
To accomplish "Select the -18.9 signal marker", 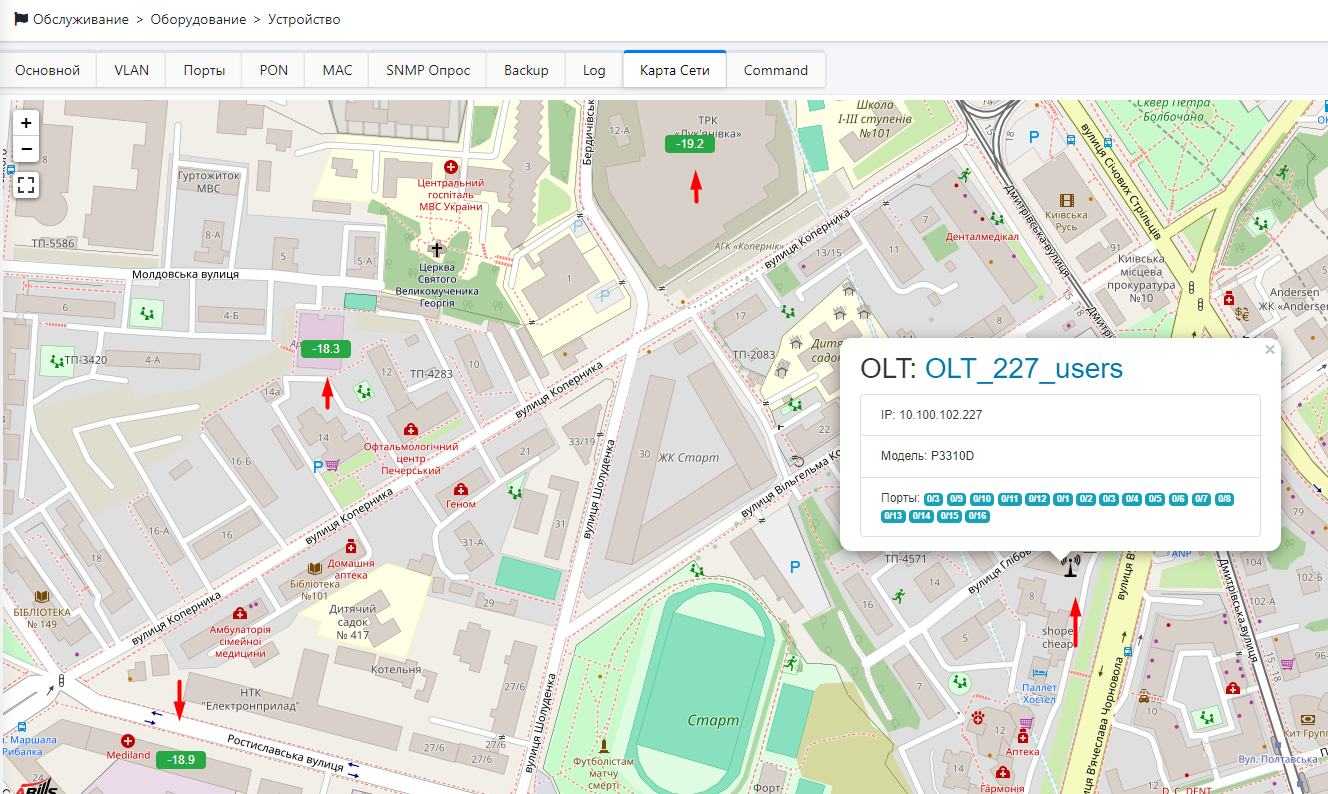I will tap(181, 760).
